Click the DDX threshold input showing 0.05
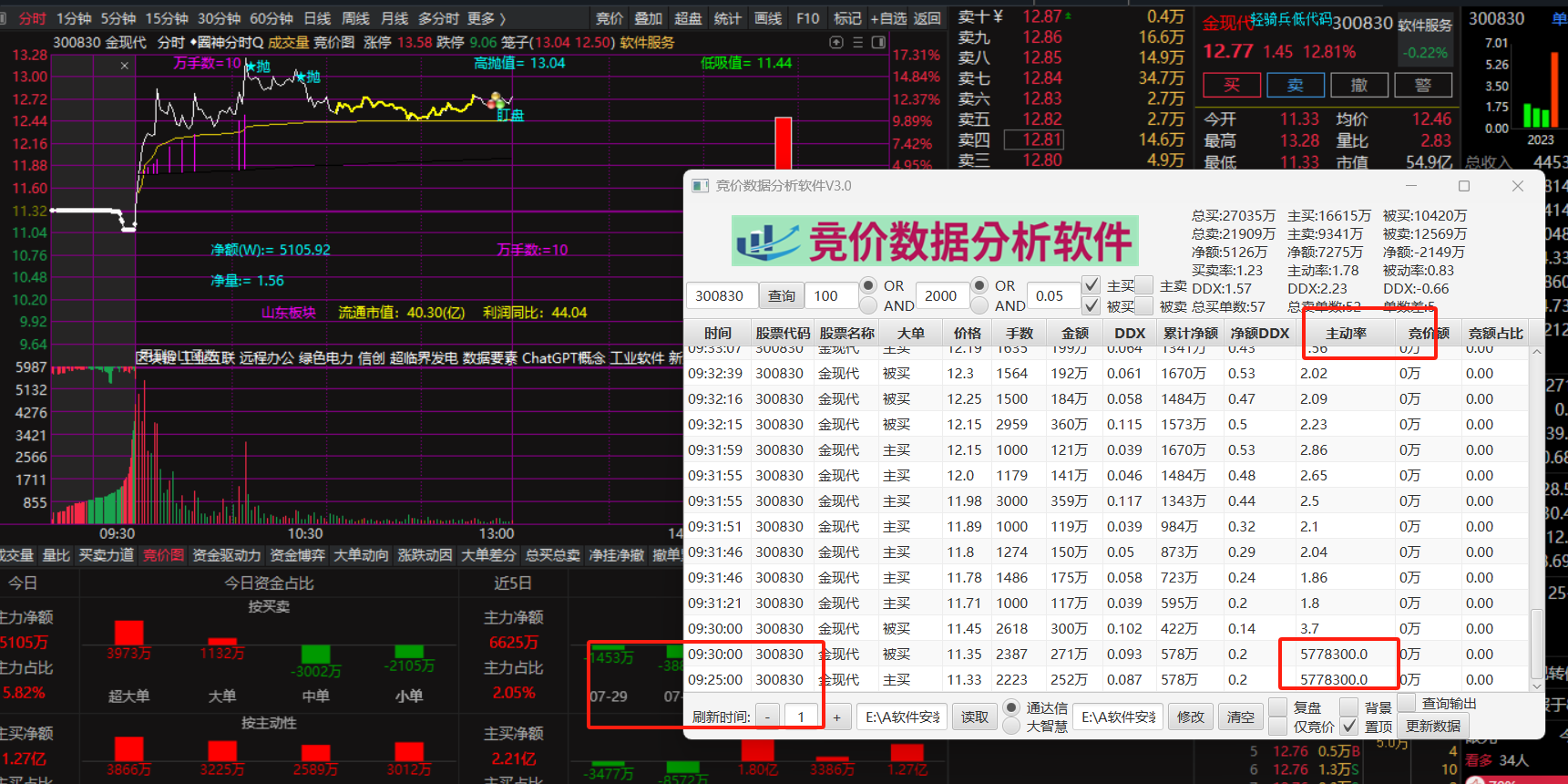The width and height of the screenshot is (1568, 784). click(1052, 296)
